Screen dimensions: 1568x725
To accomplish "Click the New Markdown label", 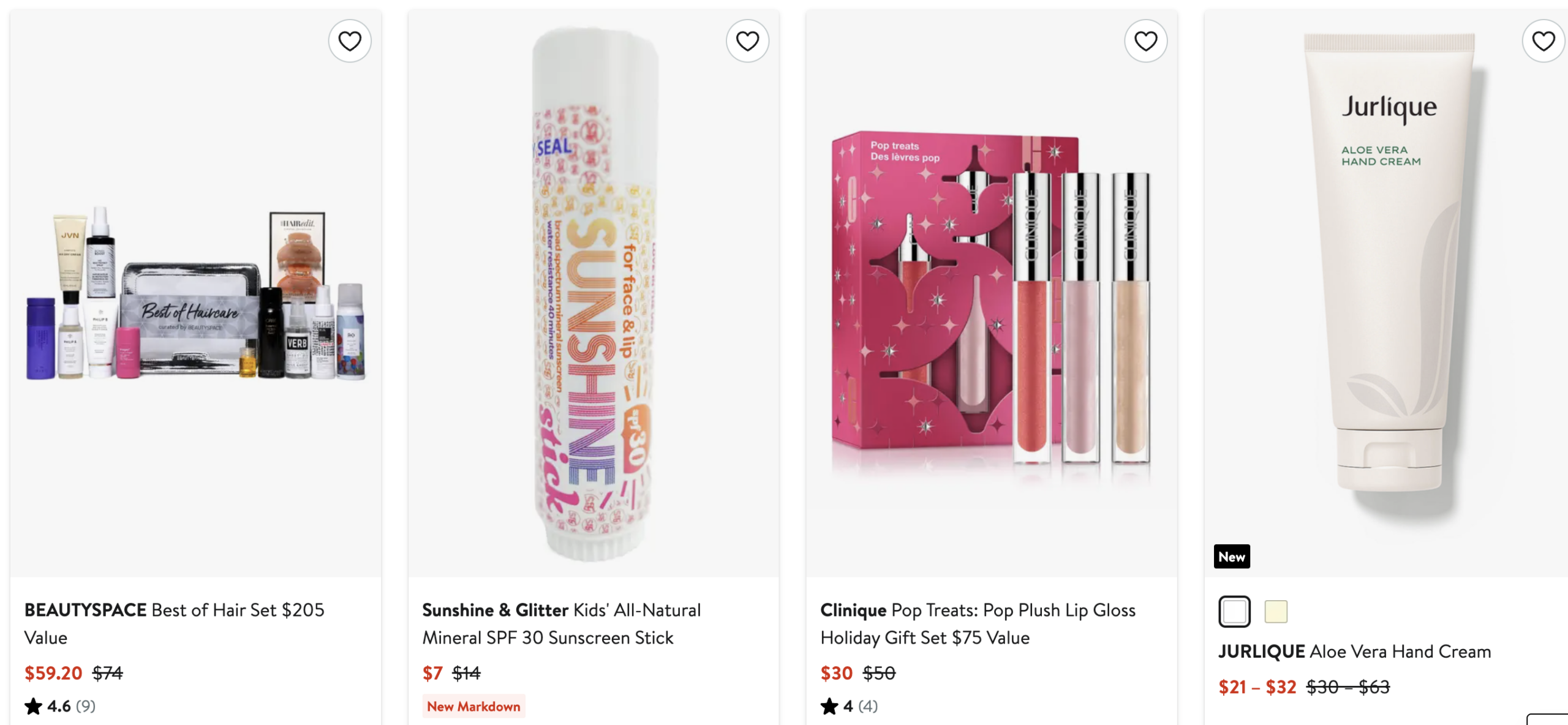I will tap(473, 706).
